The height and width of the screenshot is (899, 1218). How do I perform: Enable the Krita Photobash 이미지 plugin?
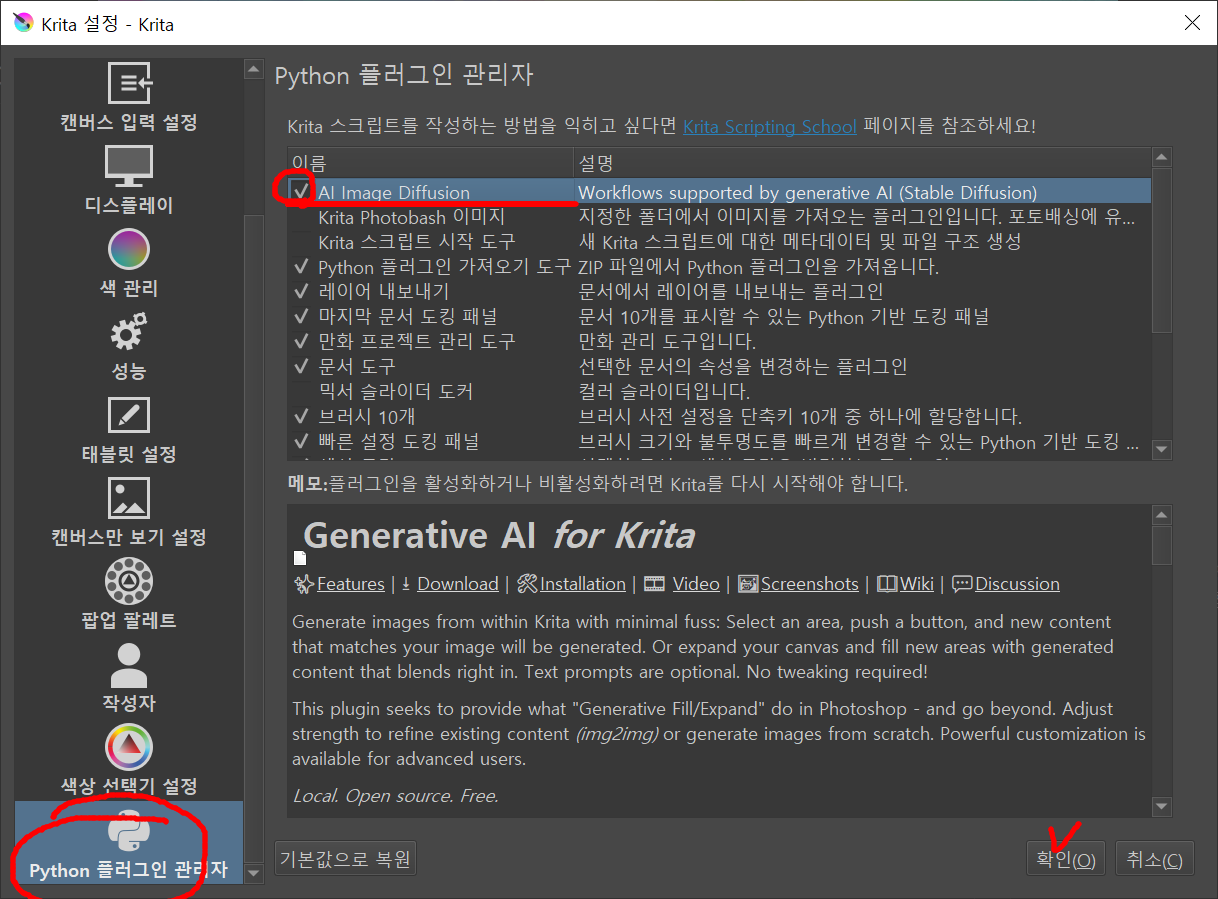pos(301,217)
